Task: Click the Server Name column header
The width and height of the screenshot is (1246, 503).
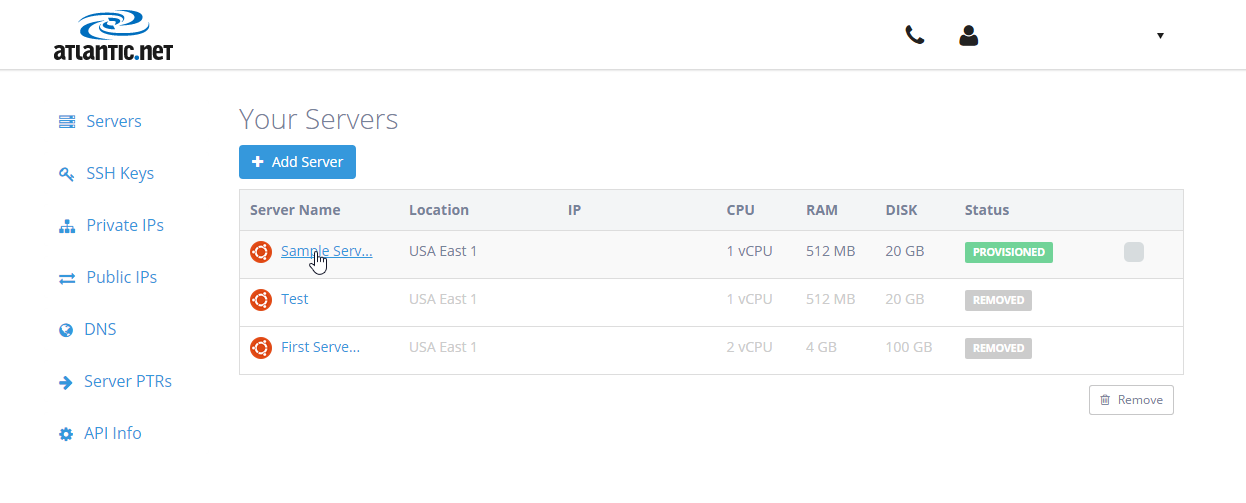Action: pyautogui.click(x=295, y=210)
